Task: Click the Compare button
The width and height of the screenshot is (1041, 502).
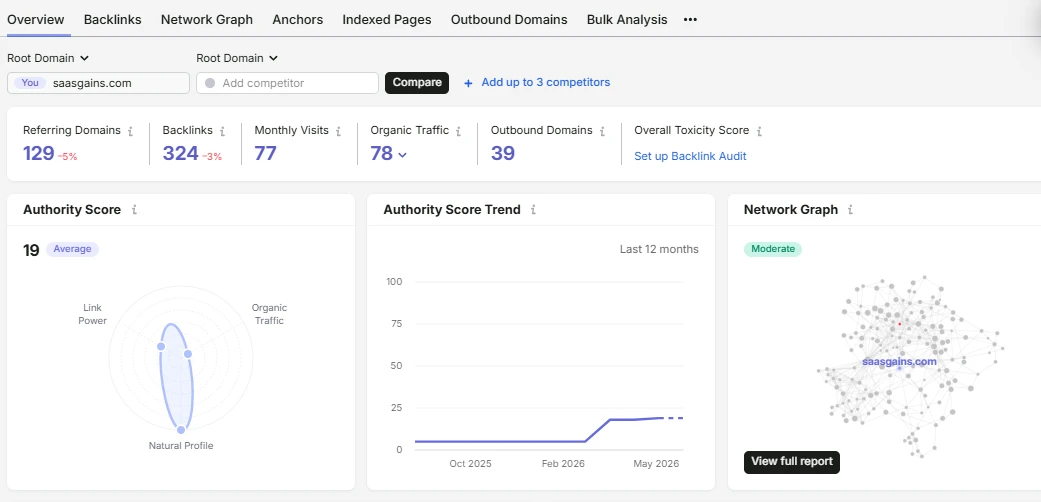Action: pos(417,83)
